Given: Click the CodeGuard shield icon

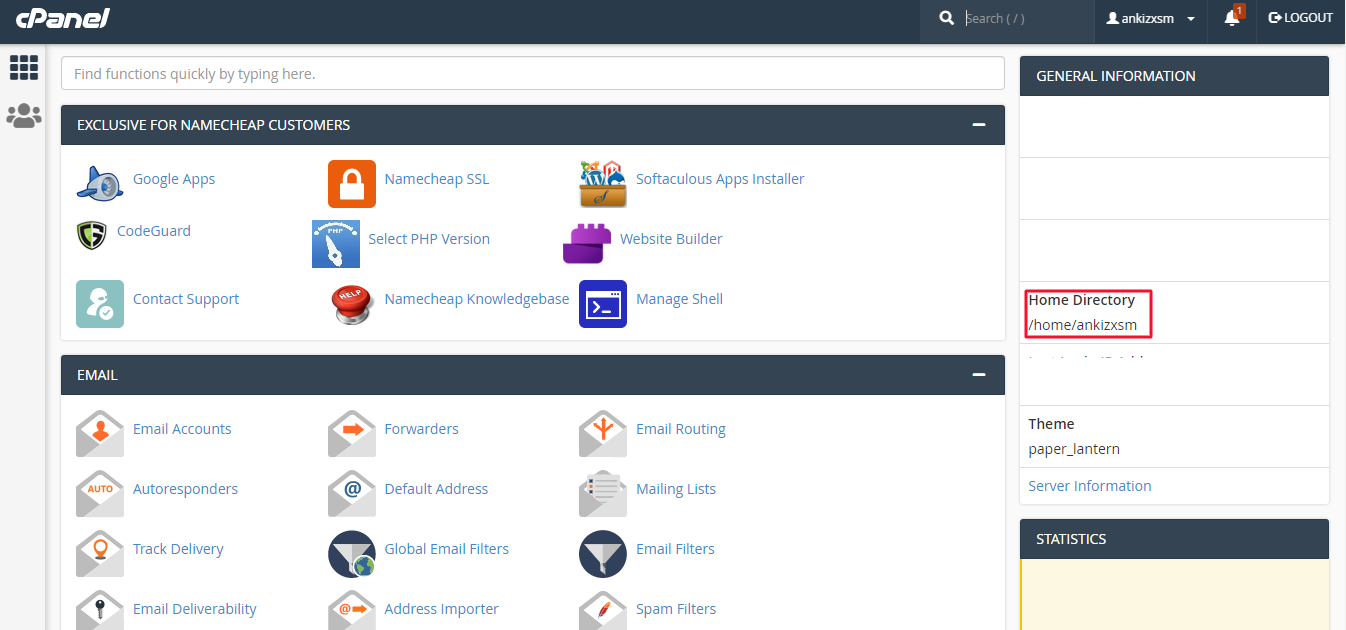Looking at the screenshot, I should (x=92, y=235).
